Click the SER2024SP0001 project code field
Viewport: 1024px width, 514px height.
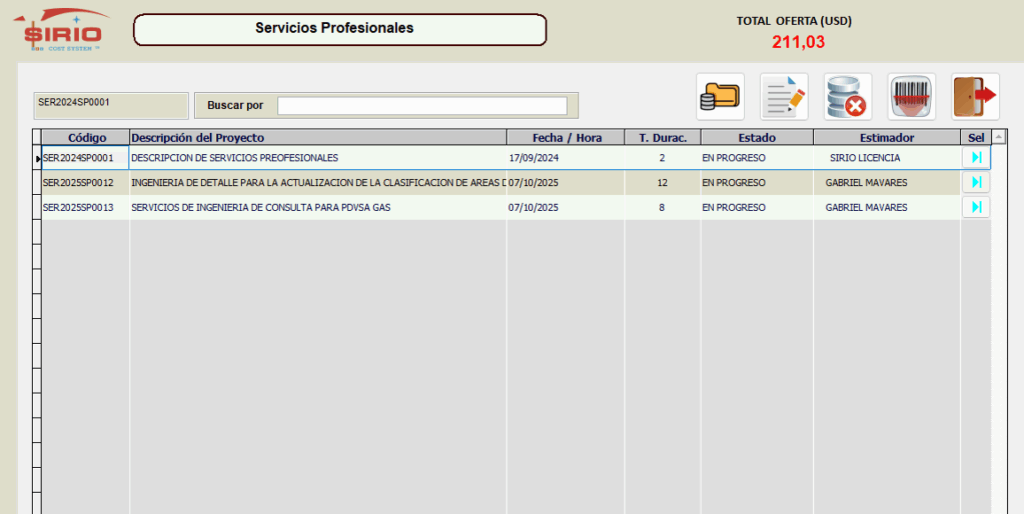tap(110, 105)
